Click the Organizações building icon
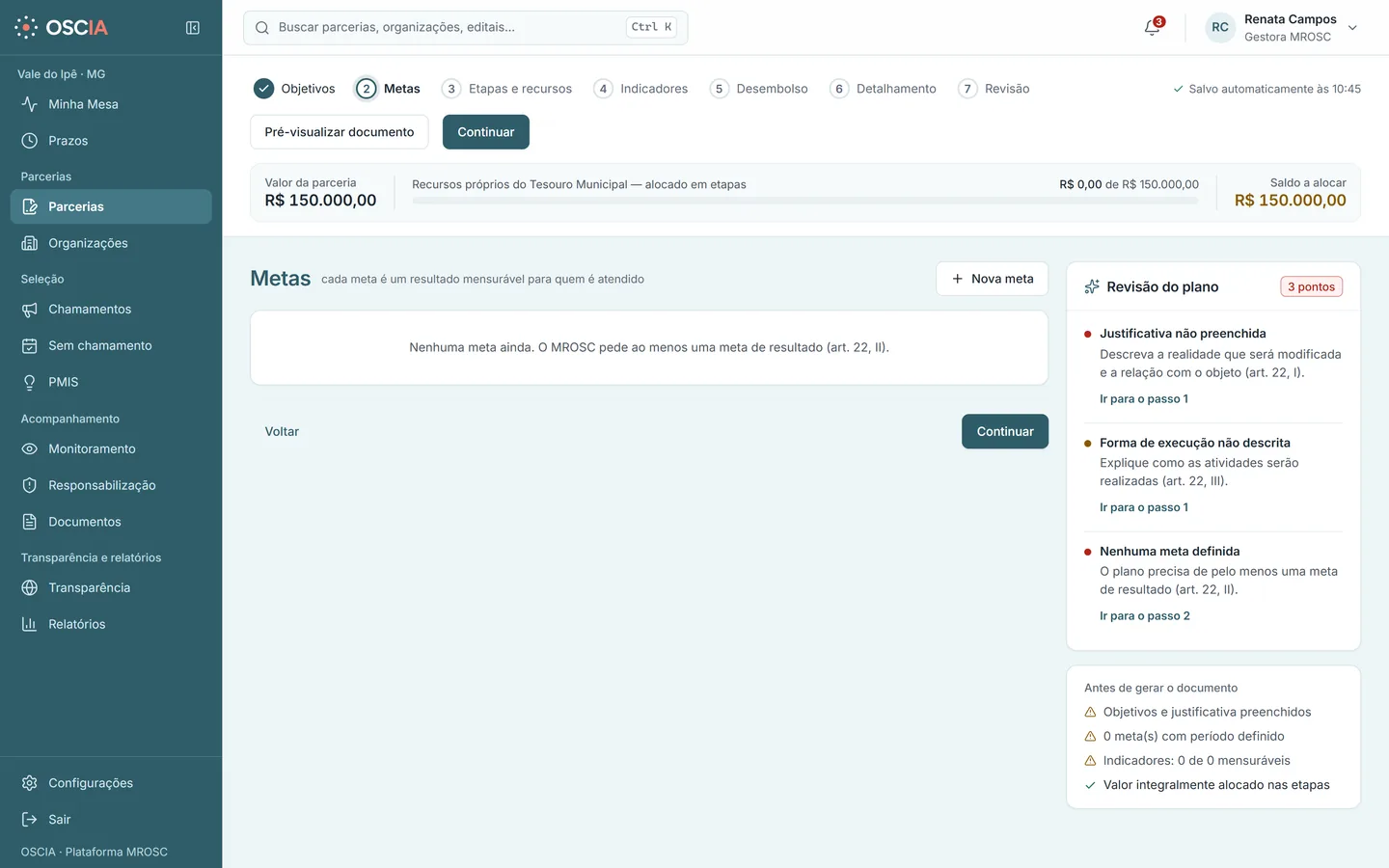Viewport: 1389px width, 868px height. (x=30, y=243)
